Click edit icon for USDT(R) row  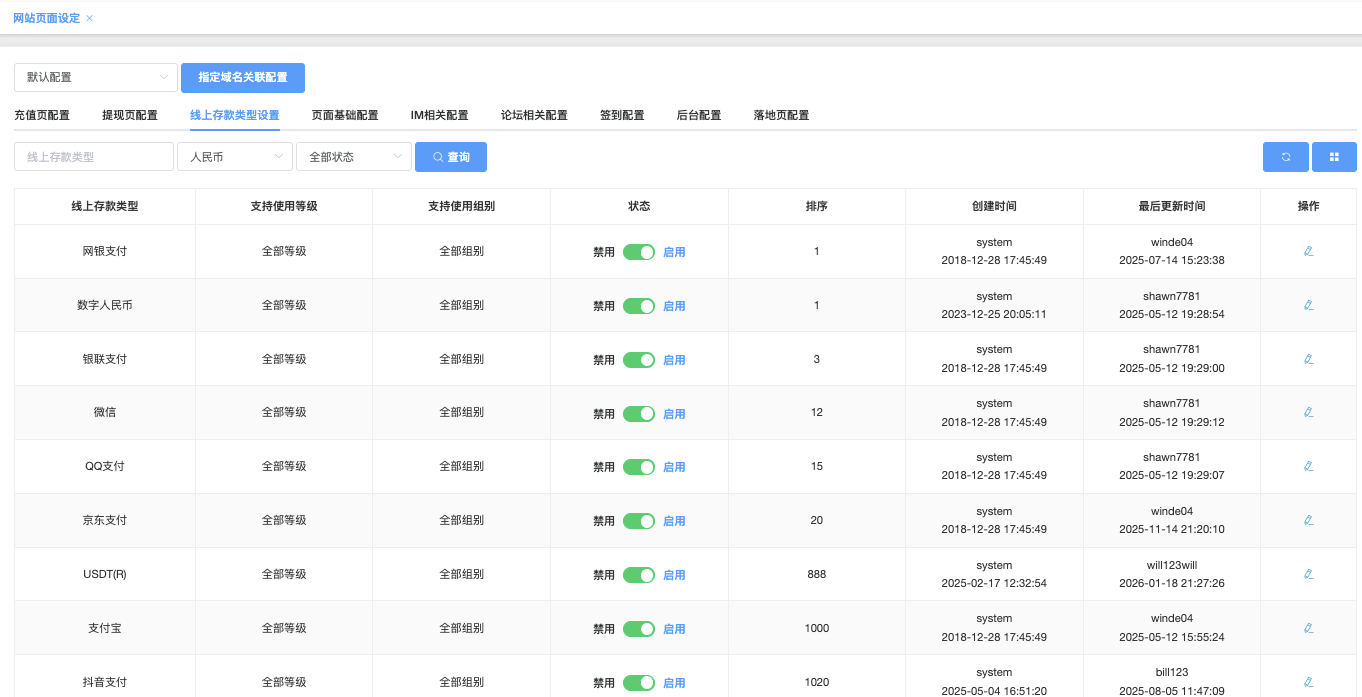pos(1308,574)
